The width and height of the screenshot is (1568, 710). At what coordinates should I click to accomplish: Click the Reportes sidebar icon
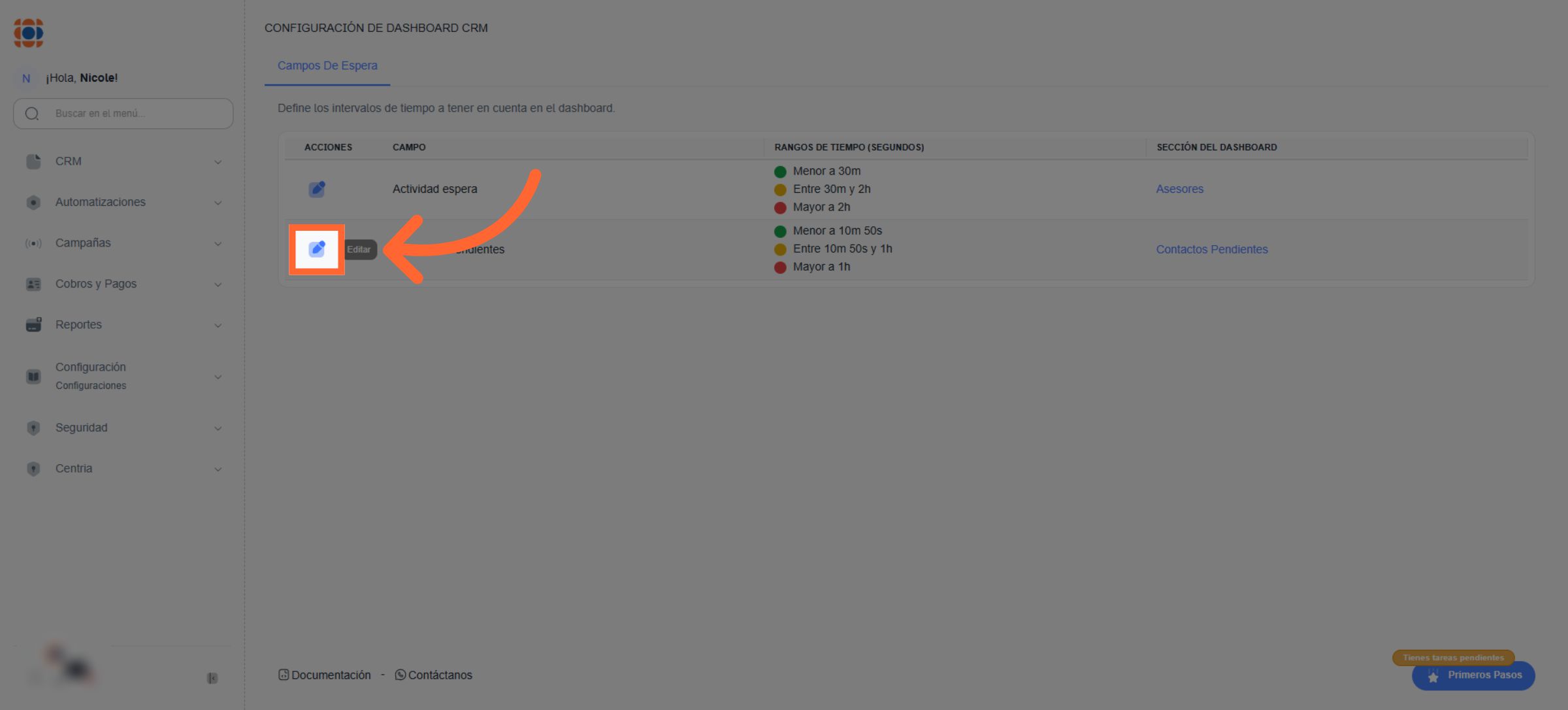(x=33, y=325)
